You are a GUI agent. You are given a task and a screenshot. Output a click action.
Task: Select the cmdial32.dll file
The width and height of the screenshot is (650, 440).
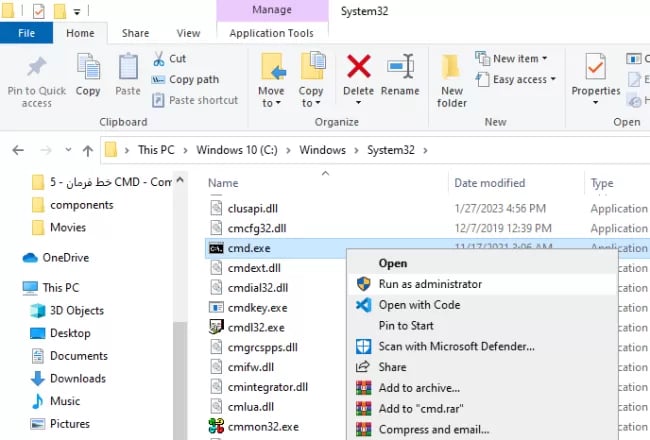pyautogui.click(x=257, y=288)
